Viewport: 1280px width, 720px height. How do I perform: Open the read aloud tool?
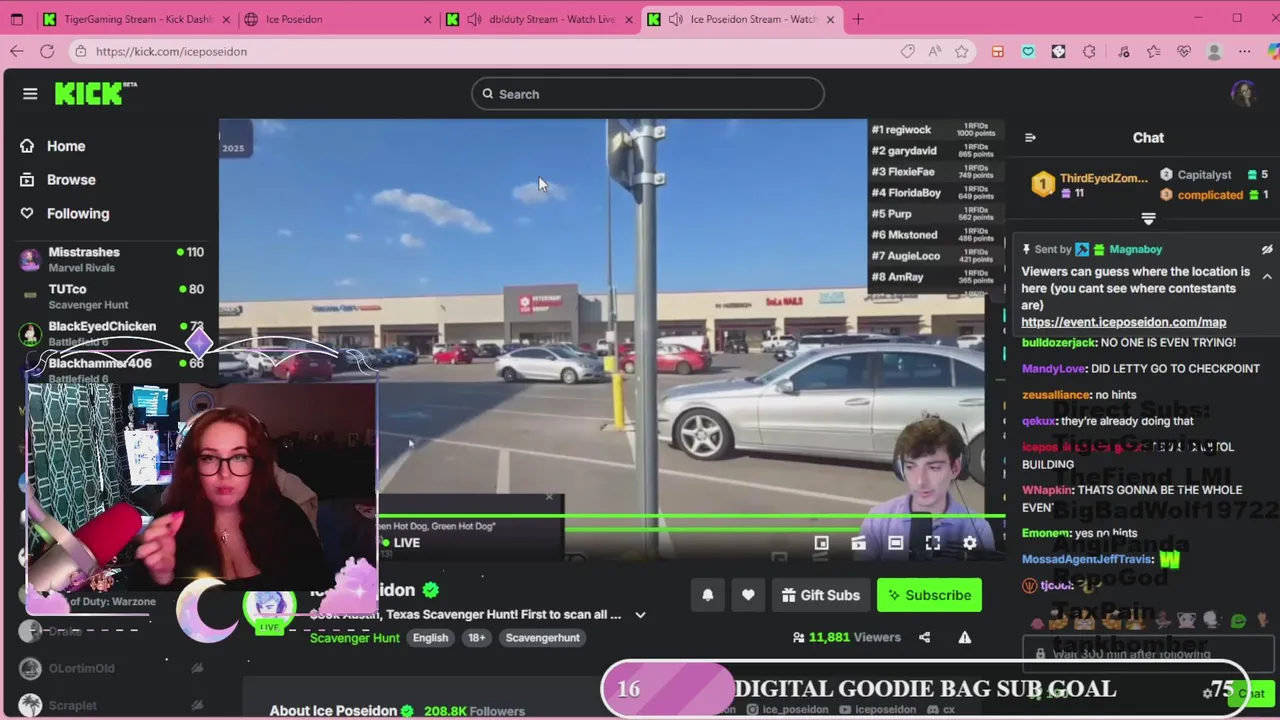[934, 51]
